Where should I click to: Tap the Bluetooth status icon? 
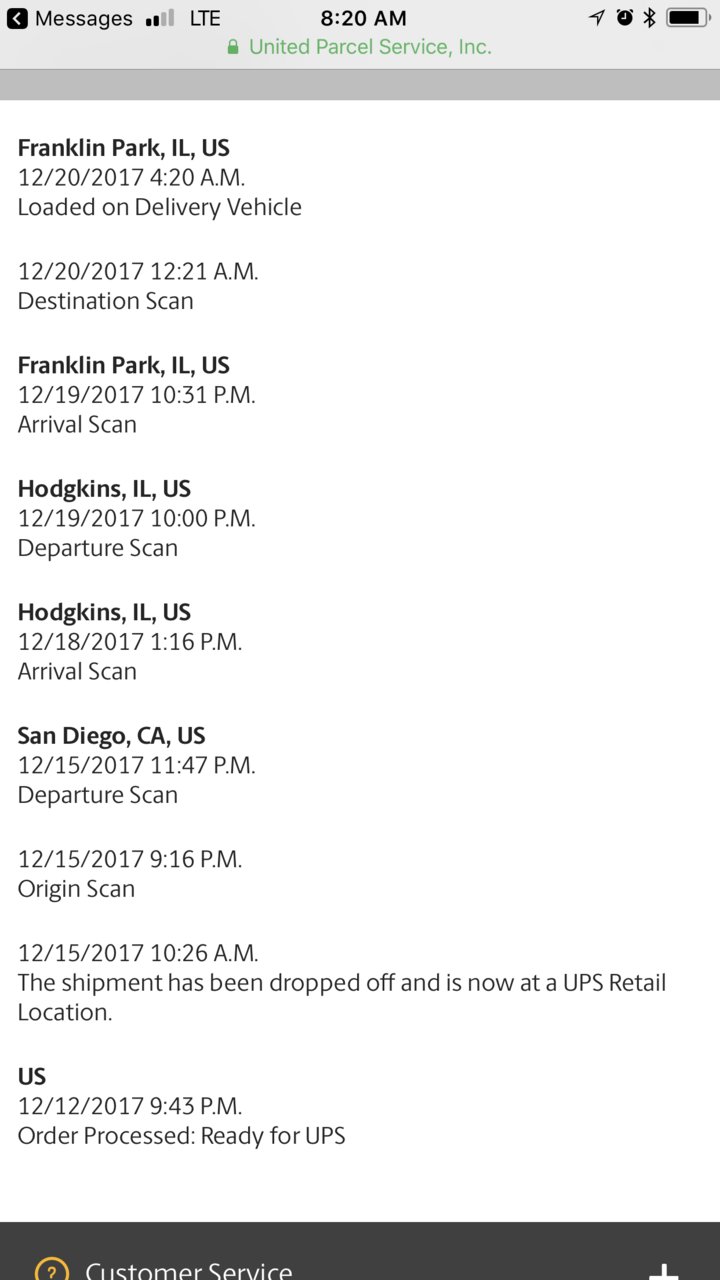[x=649, y=17]
